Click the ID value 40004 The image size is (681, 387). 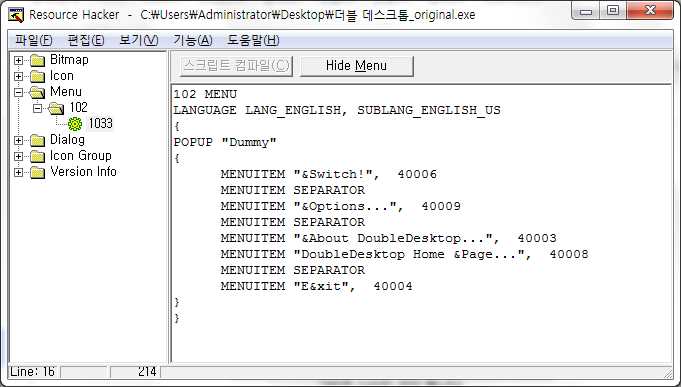[x=393, y=286]
